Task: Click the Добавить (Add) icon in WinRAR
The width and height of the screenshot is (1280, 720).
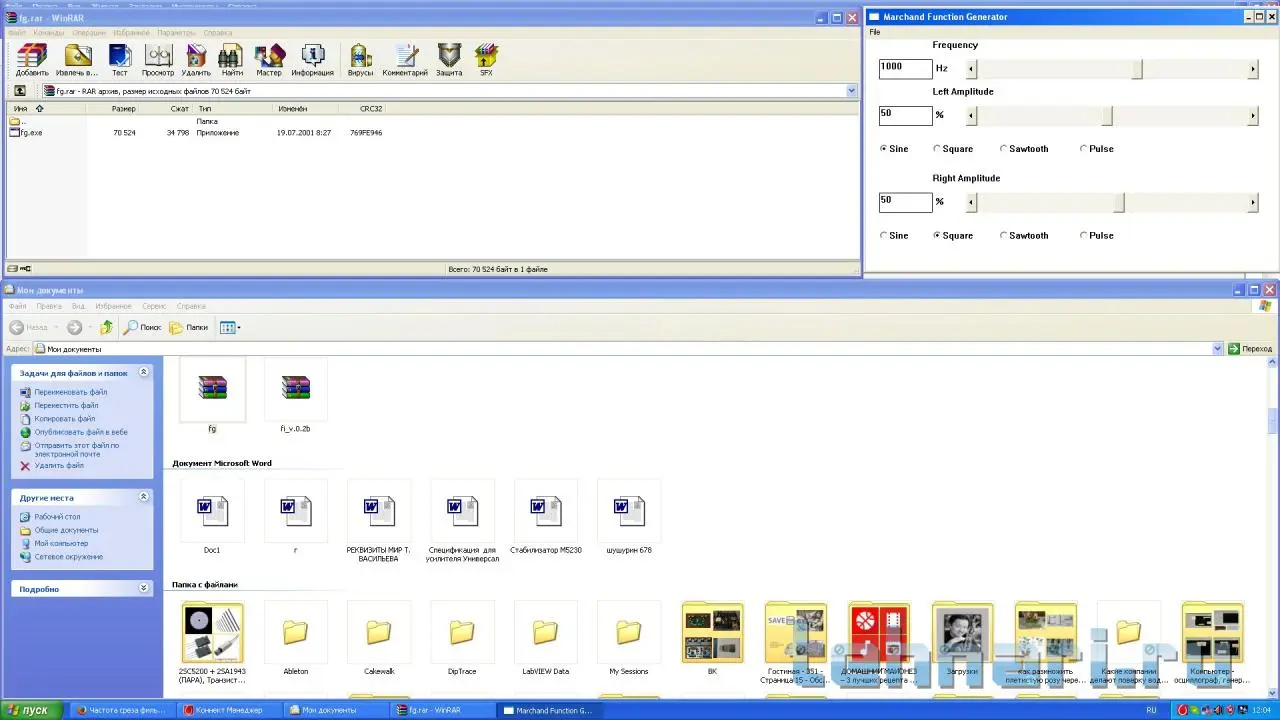Action: coord(32,60)
